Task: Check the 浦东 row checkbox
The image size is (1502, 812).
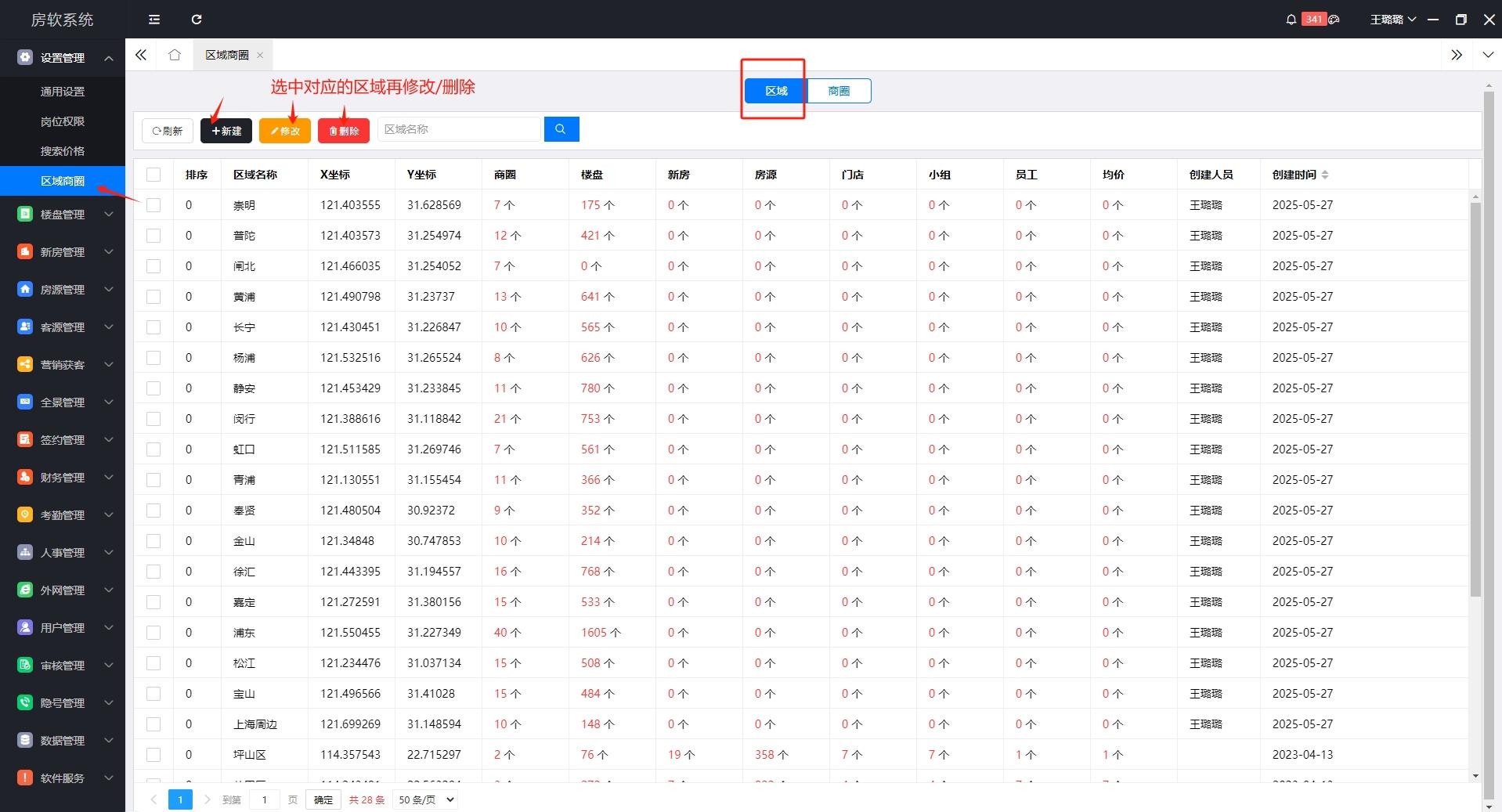Action: tap(153, 633)
